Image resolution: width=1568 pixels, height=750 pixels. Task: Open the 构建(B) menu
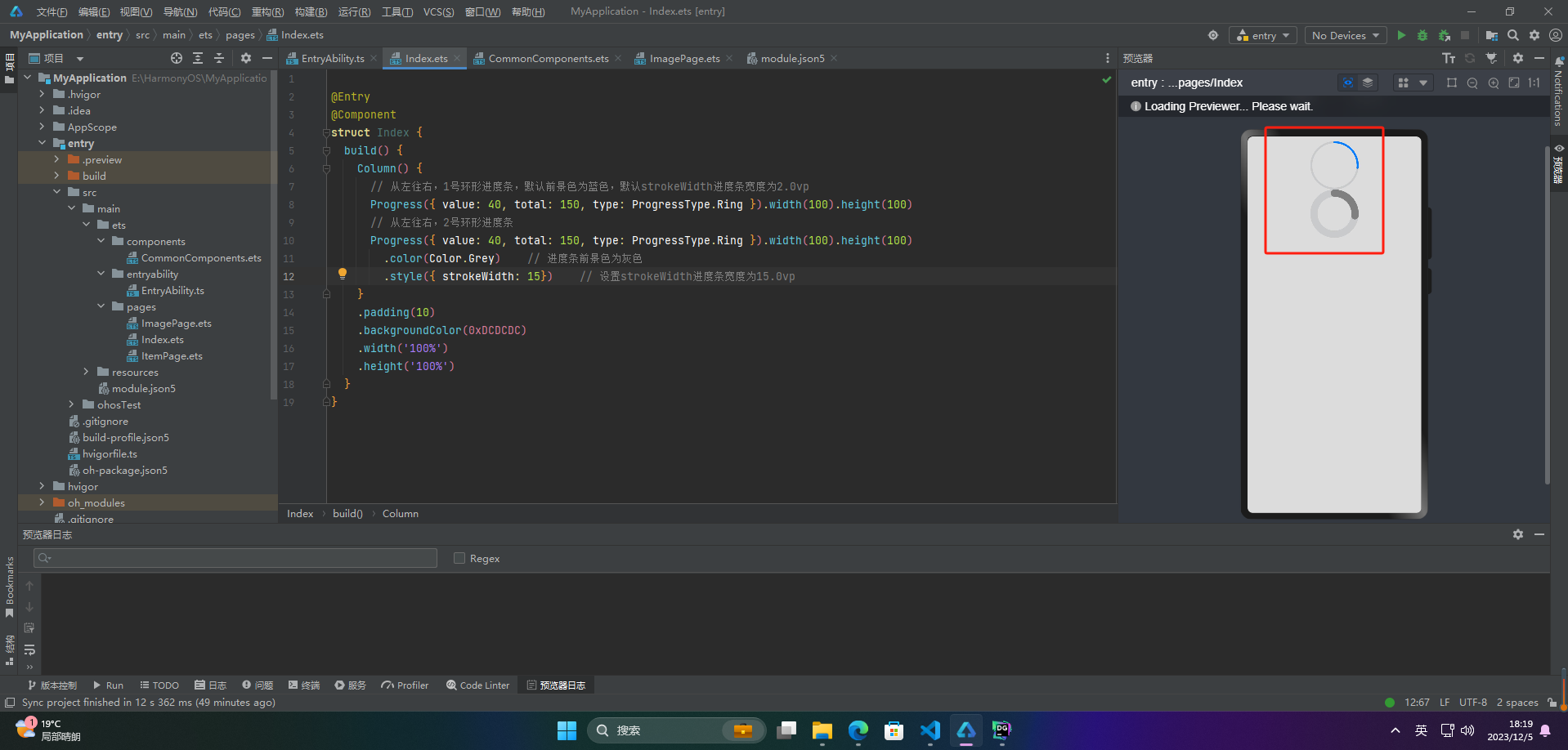[x=311, y=11]
